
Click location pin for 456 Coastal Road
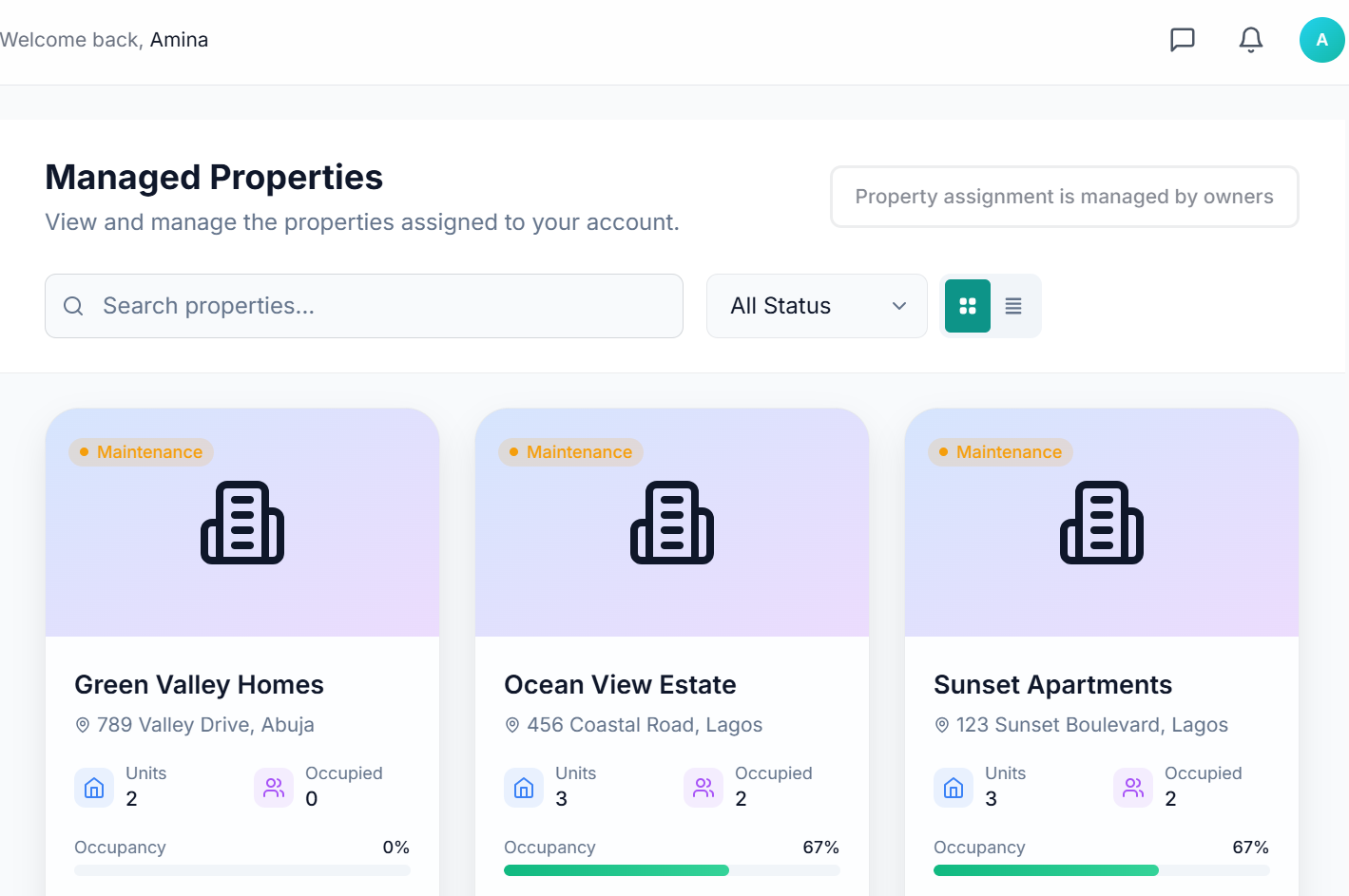[x=512, y=725]
